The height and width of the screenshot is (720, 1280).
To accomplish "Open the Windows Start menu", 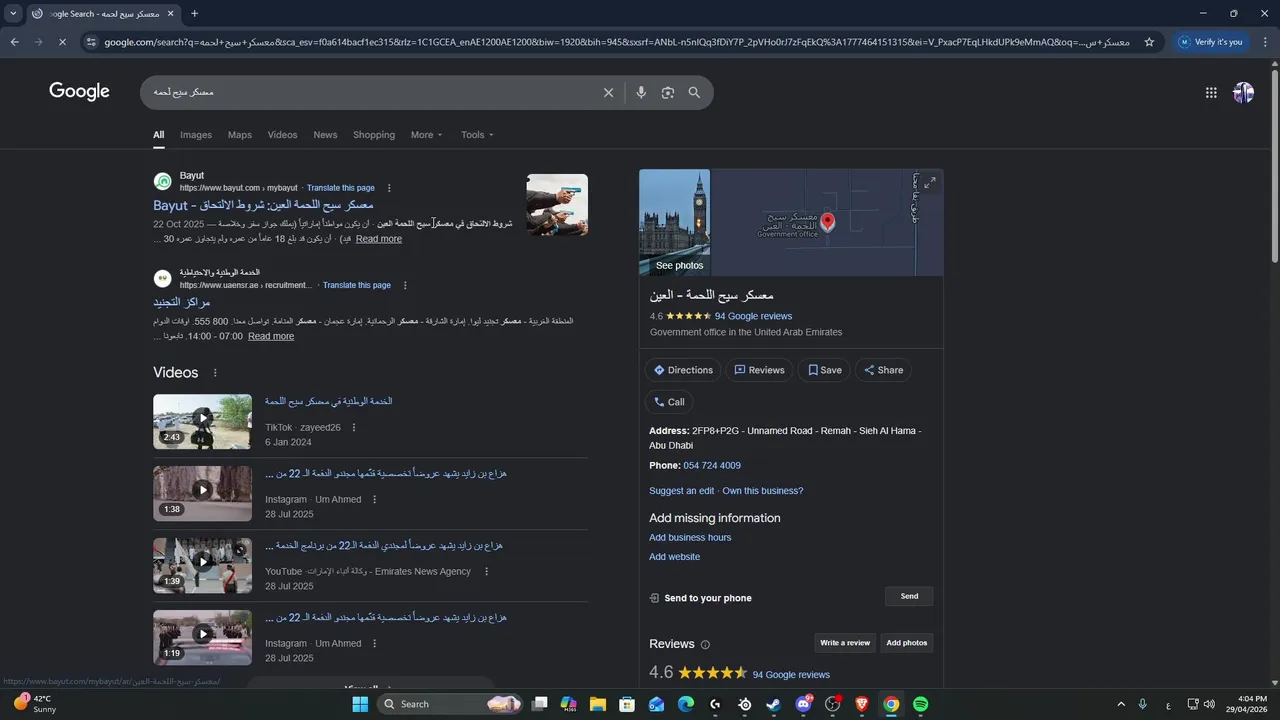I will tap(360, 704).
